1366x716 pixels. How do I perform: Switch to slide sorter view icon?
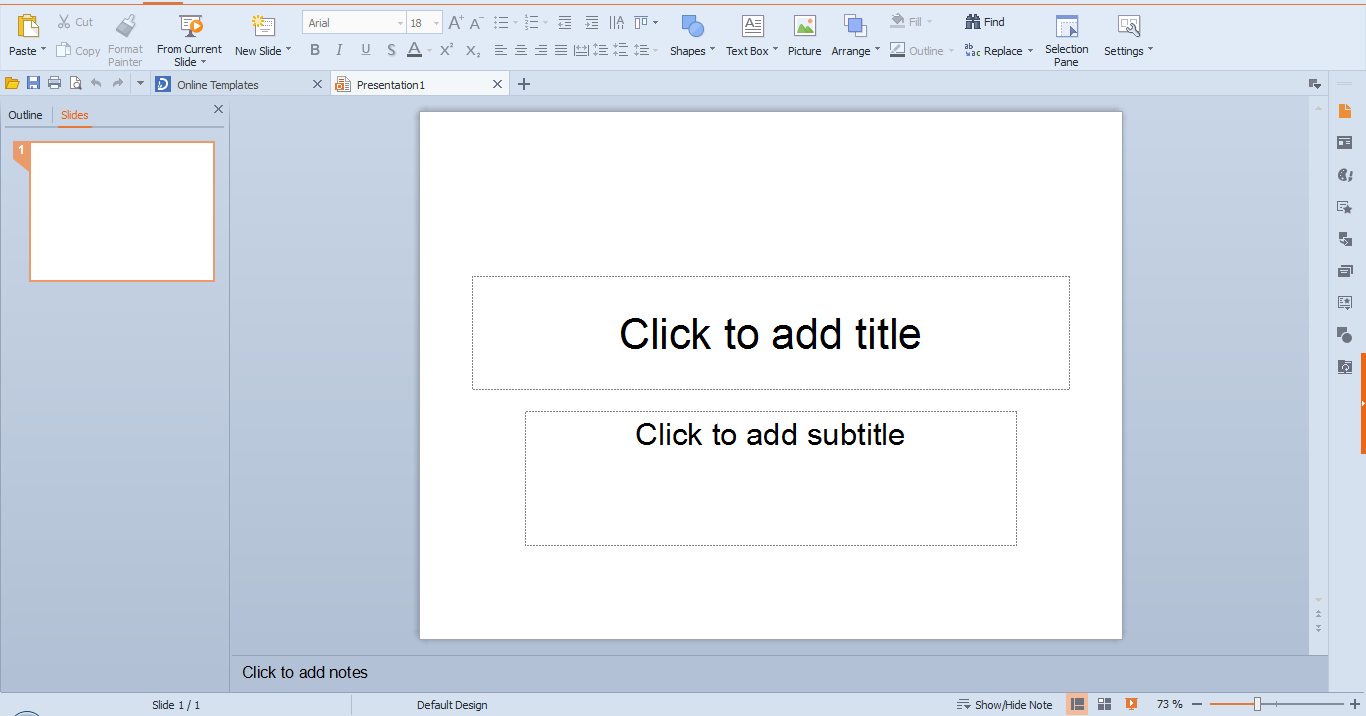(x=1105, y=705)
